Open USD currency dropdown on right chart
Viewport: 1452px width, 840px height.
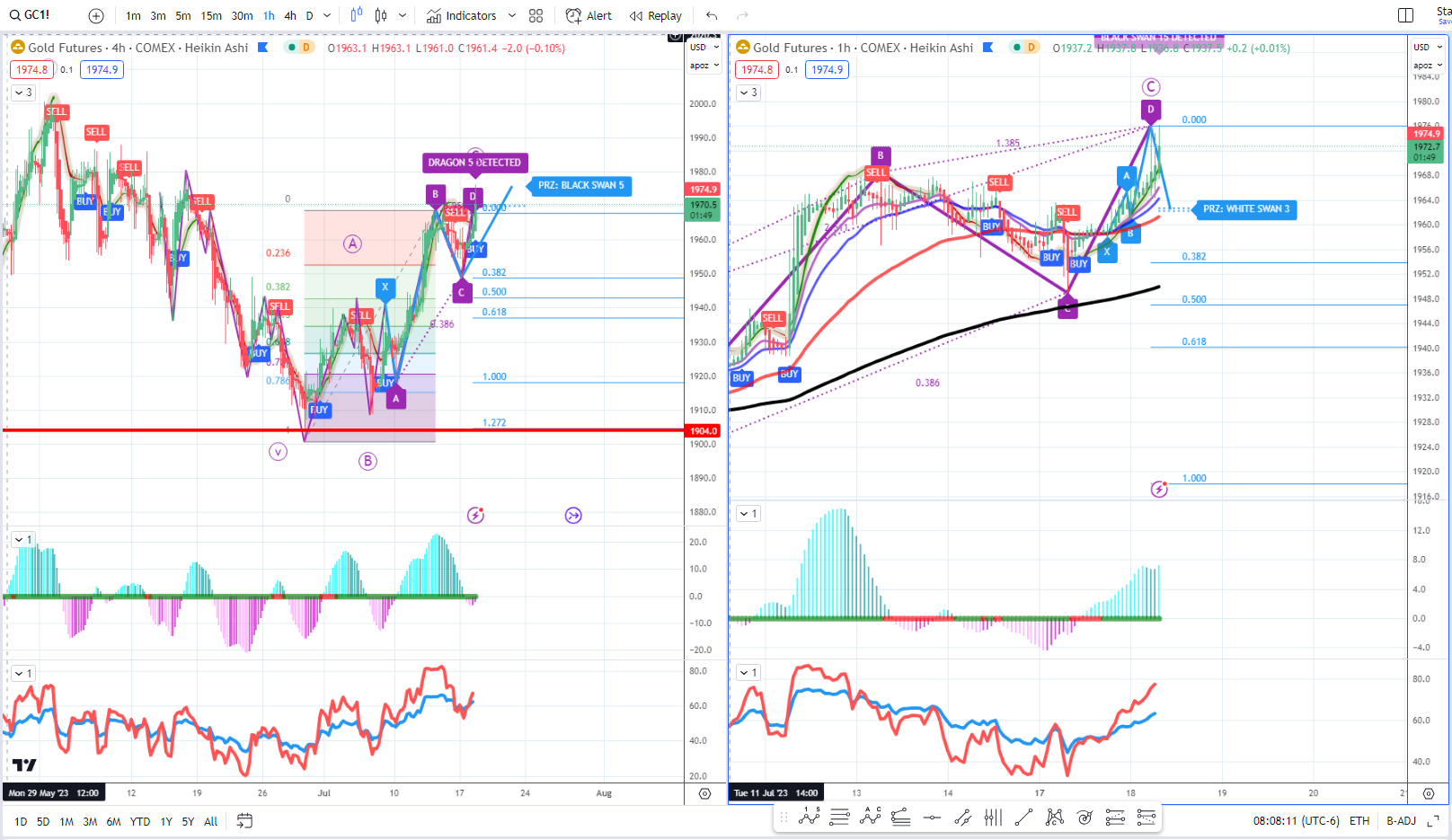point(1428,47)
